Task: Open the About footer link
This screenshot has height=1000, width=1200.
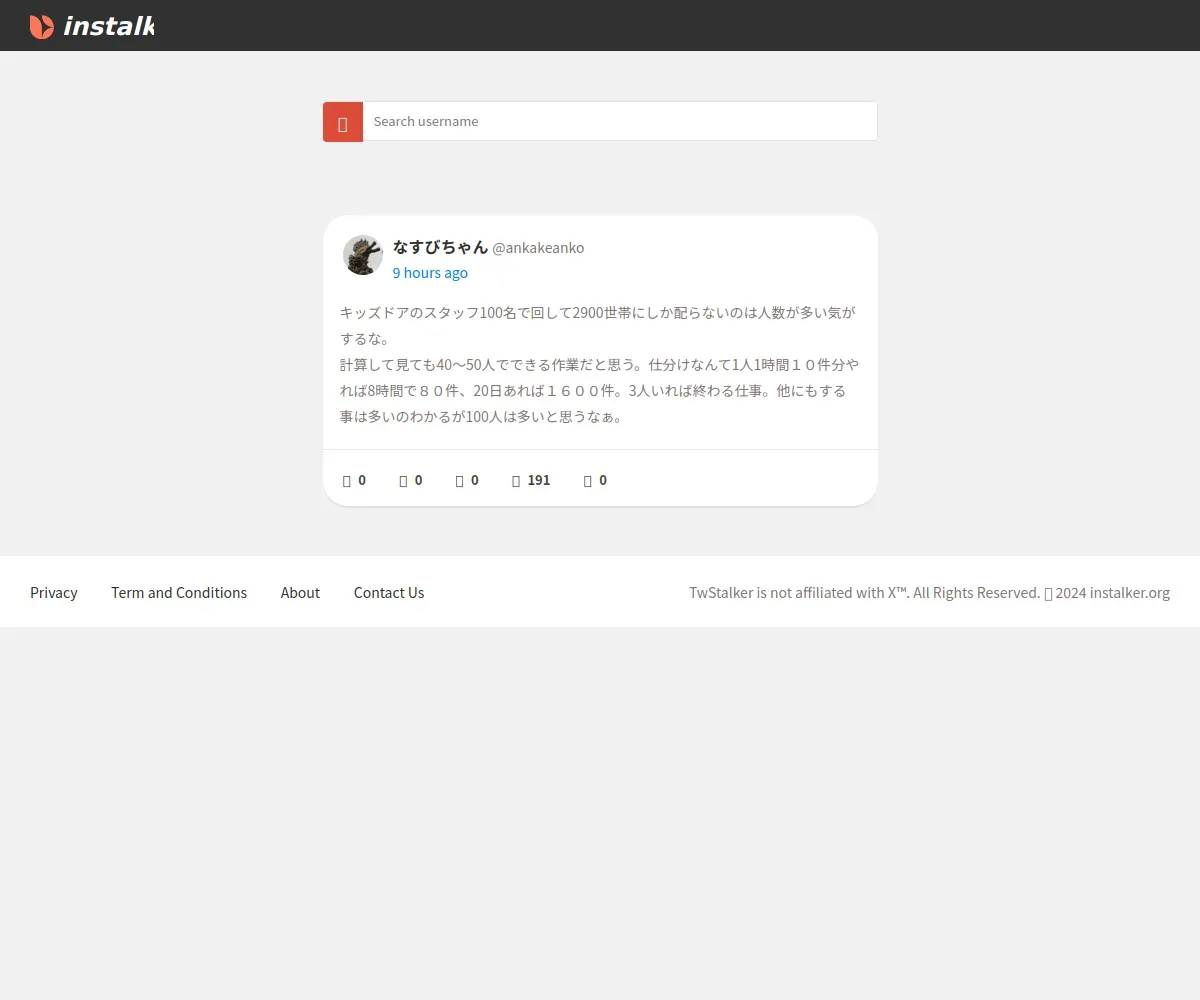Action: tap(300, 593)
